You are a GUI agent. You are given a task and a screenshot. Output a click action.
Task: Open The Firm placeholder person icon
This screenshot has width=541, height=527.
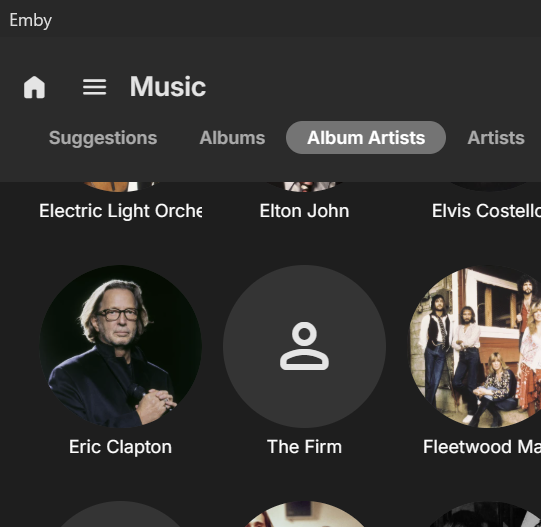coord(304,346)
